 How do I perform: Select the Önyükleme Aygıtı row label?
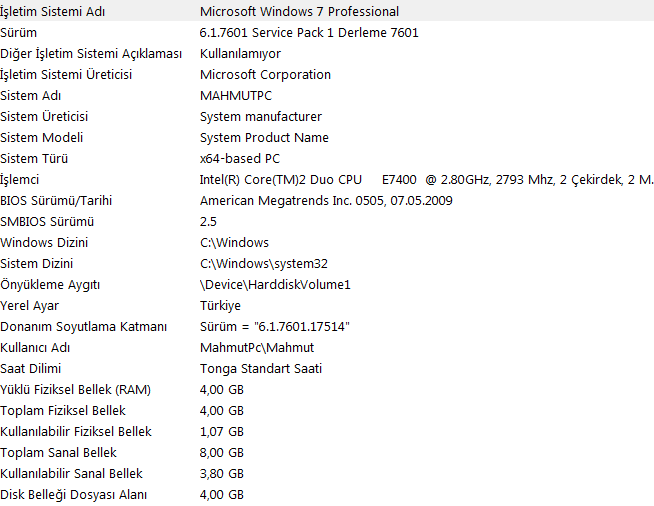coord(51,285)
